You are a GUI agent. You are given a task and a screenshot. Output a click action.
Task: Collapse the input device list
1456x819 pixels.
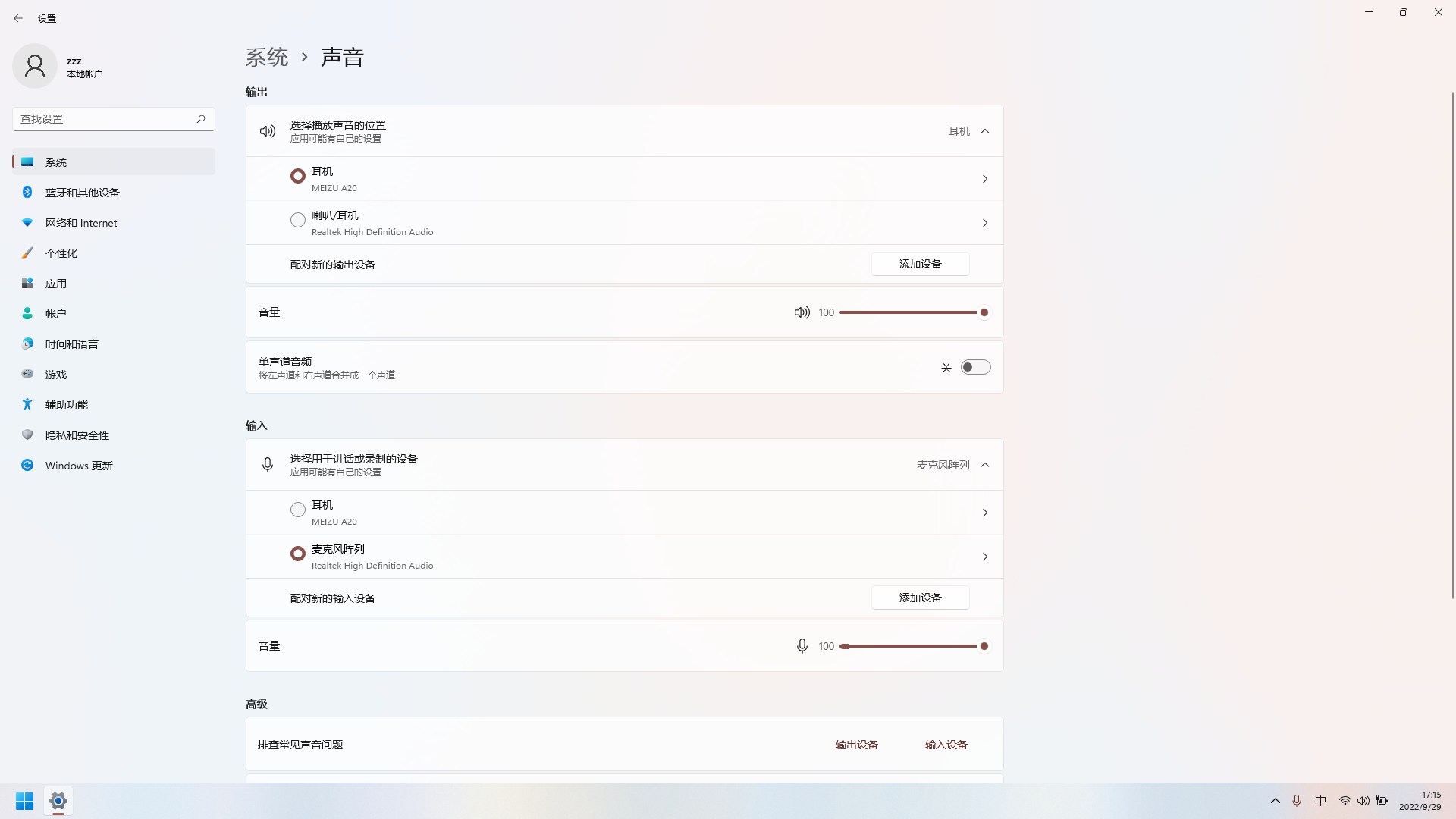coord(985,465)
